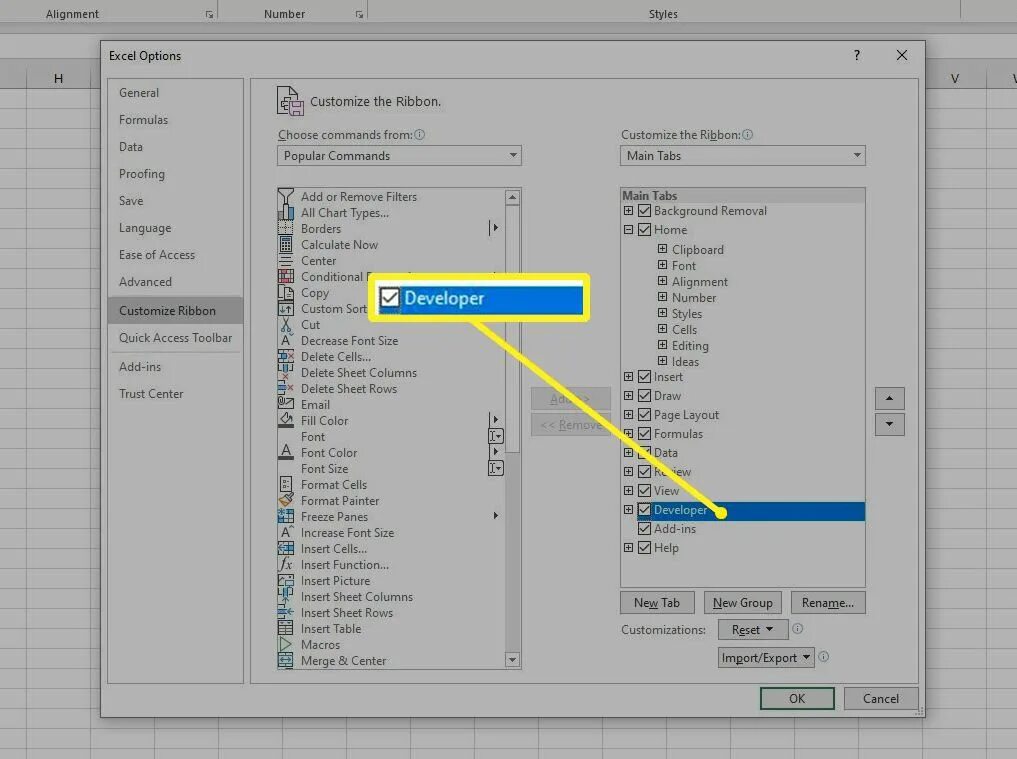Click the commands list scroll down arrow
The image size is (1017, 759).
(512, 660)
